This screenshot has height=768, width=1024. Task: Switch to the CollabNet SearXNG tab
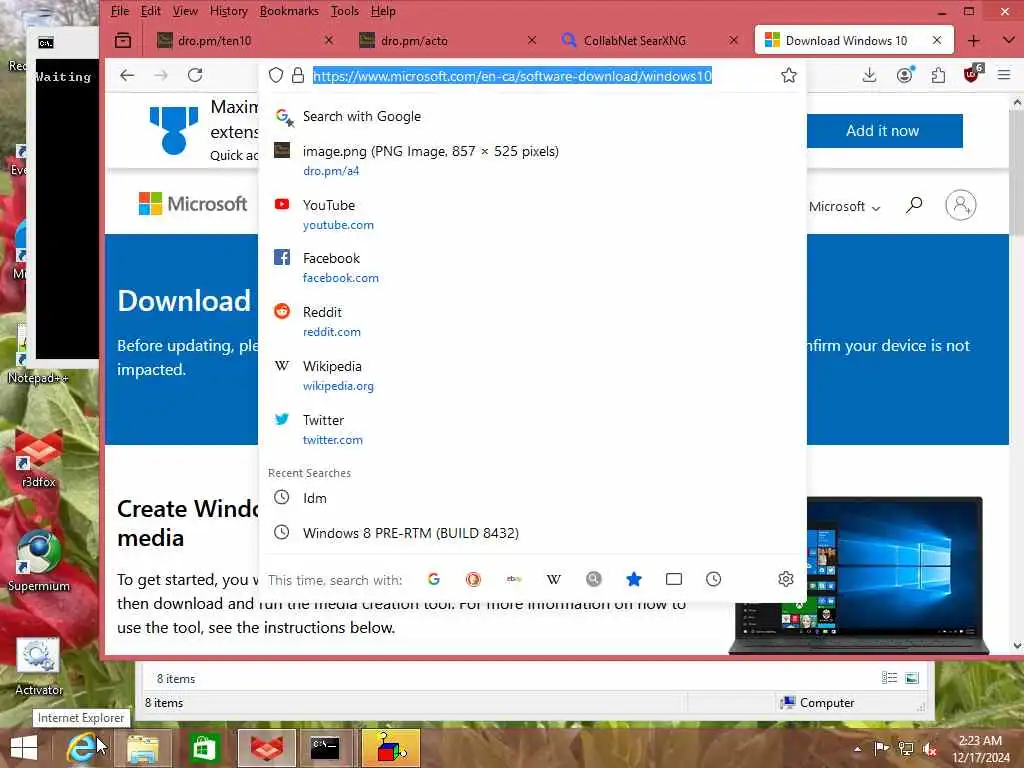coord(650,40)
